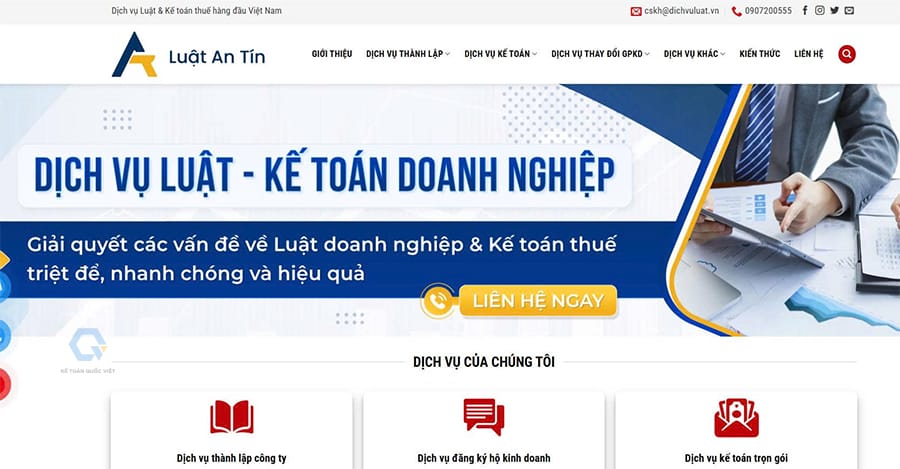Click the red phone icon near 0907200555
Screen dimensions: 900x469
[736, 11]
